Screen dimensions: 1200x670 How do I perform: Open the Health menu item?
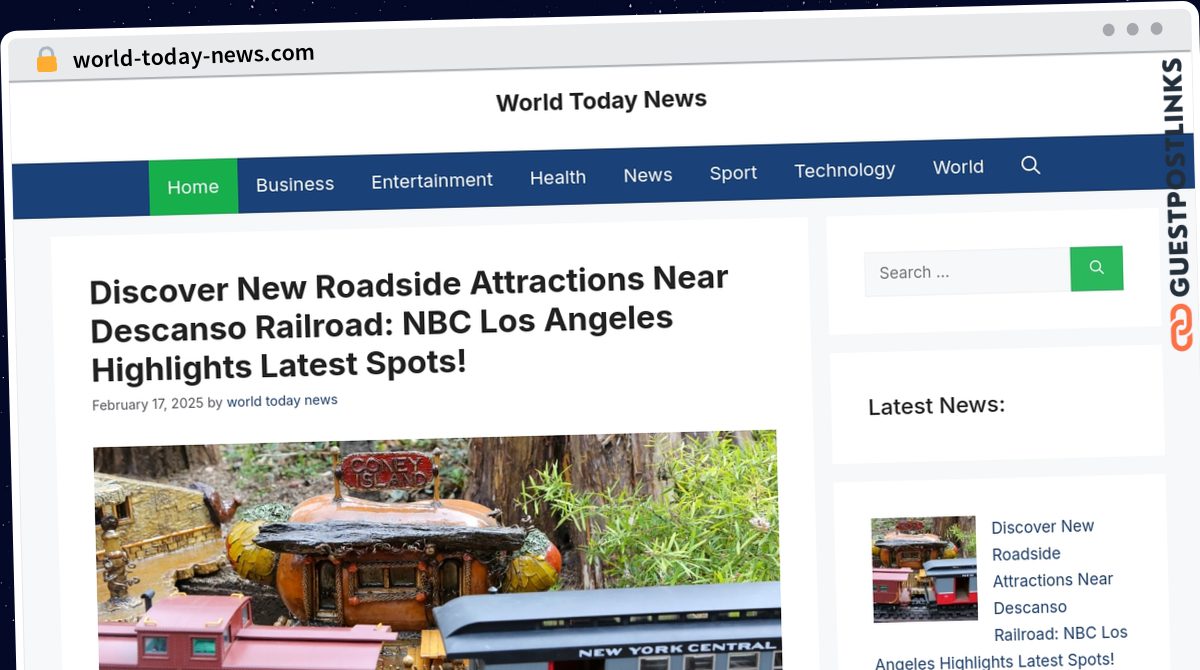tap(558, 178)
